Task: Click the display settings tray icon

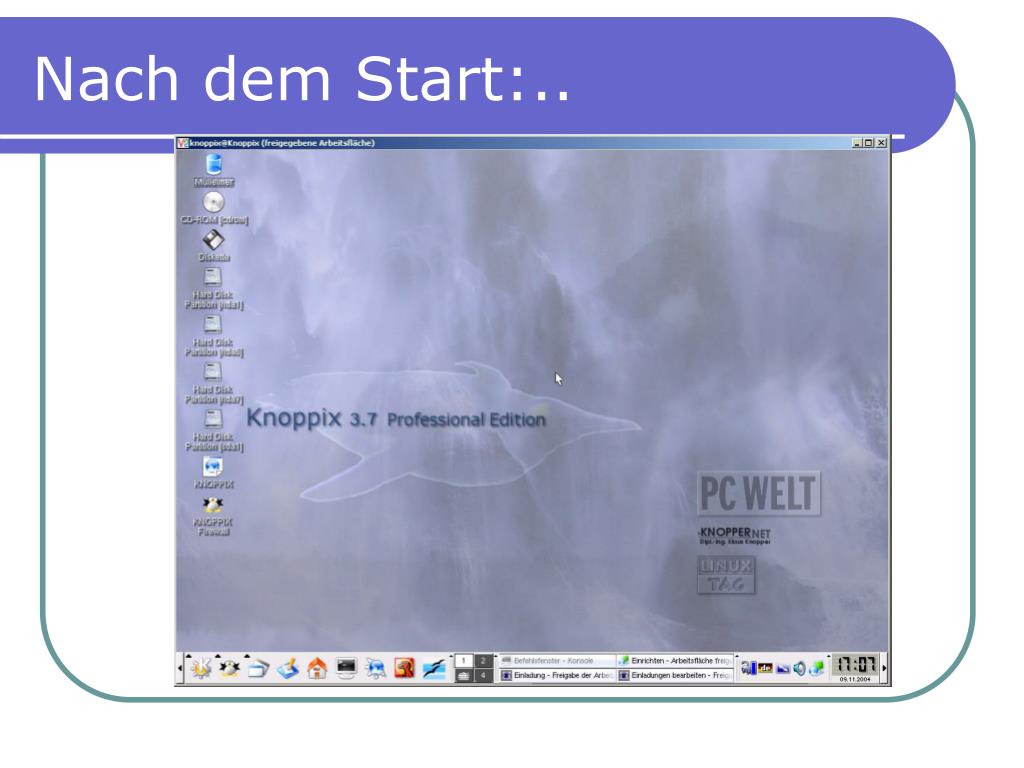Action: (x=782, y=669)
